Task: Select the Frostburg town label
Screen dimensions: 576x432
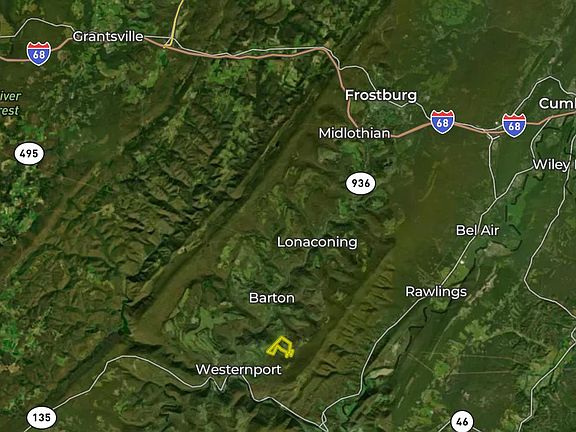Action: coord(381,96)
